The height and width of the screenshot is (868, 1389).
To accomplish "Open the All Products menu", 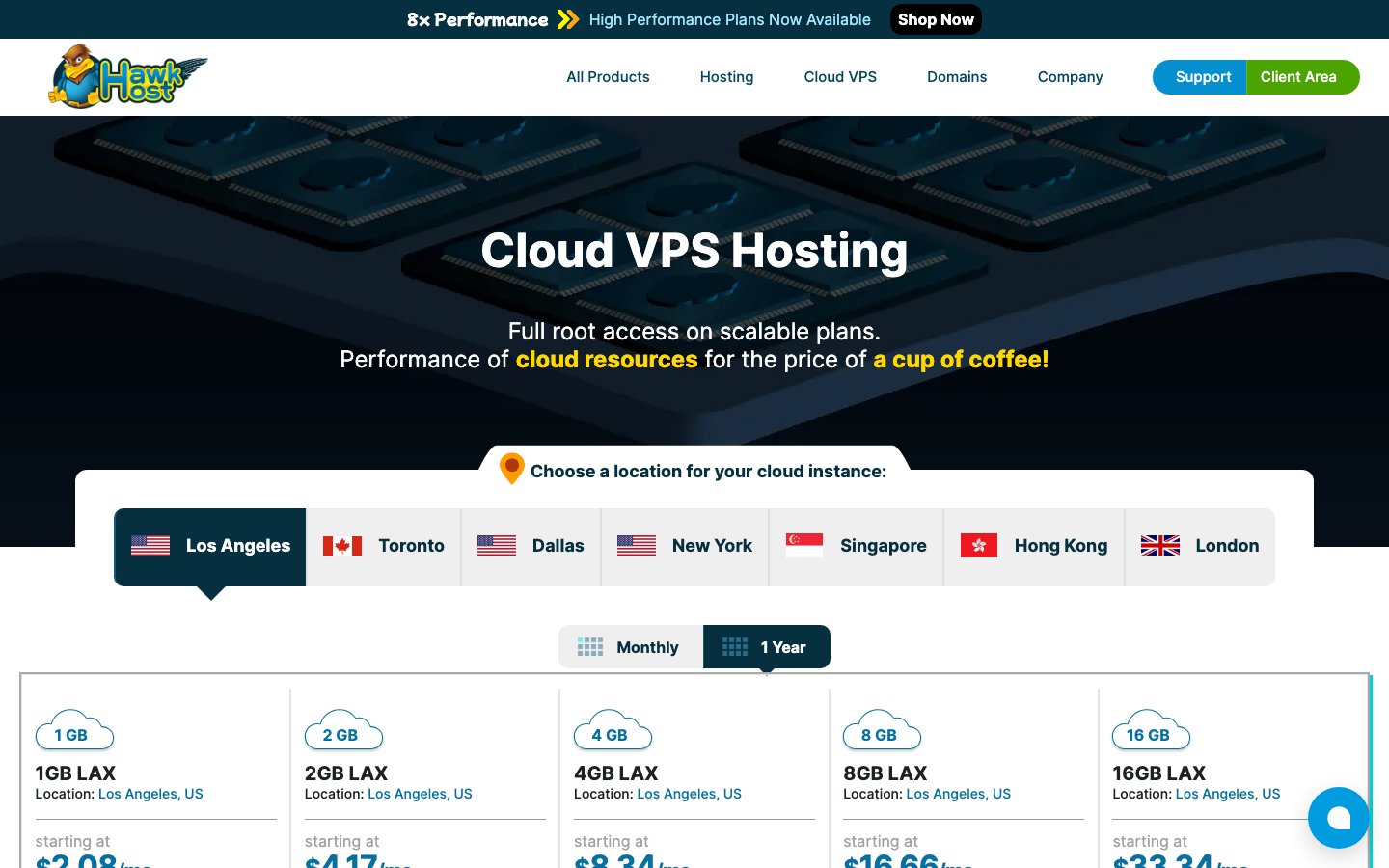I will [608, 77].
